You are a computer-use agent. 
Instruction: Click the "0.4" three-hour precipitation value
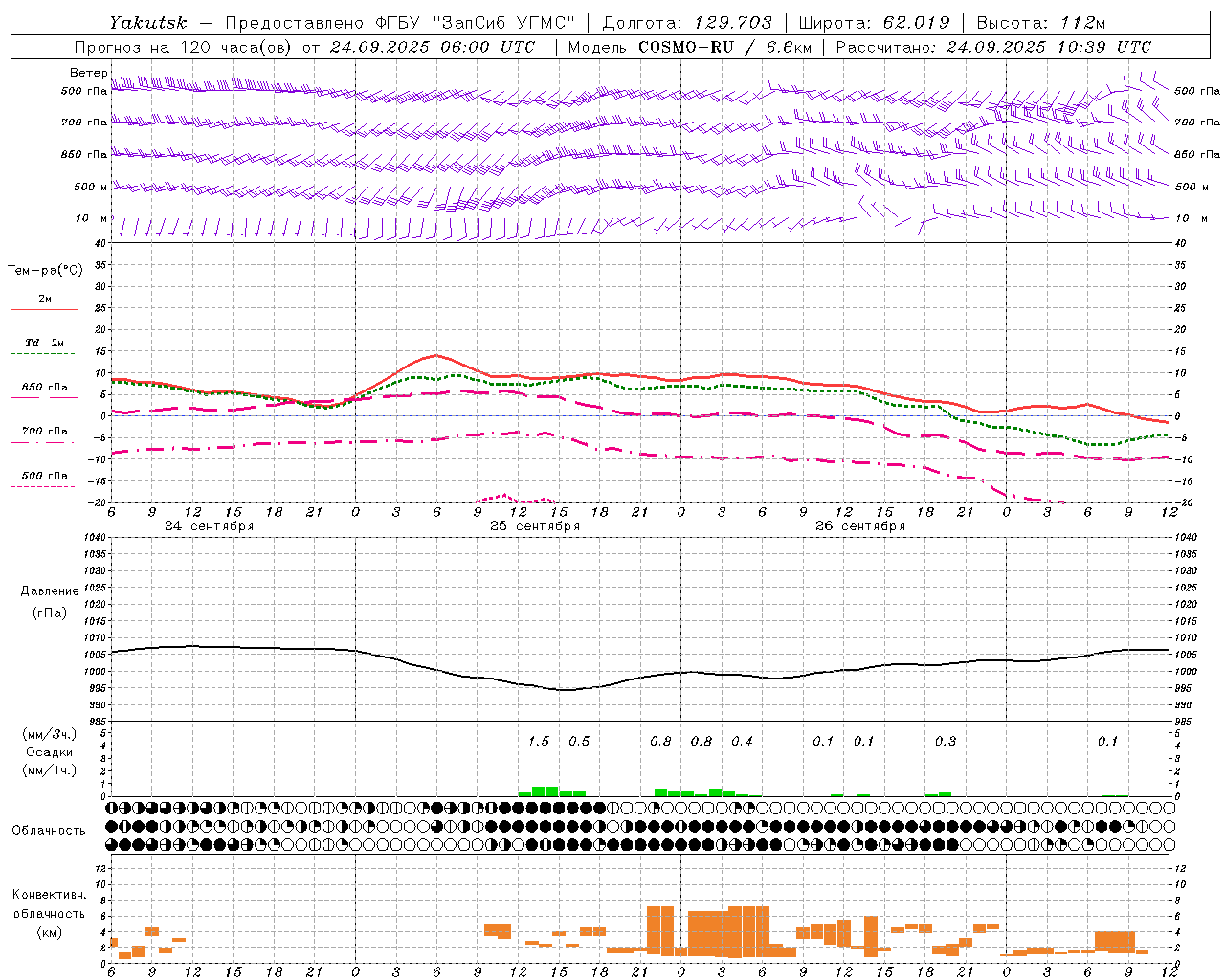(x=742, y=742)
